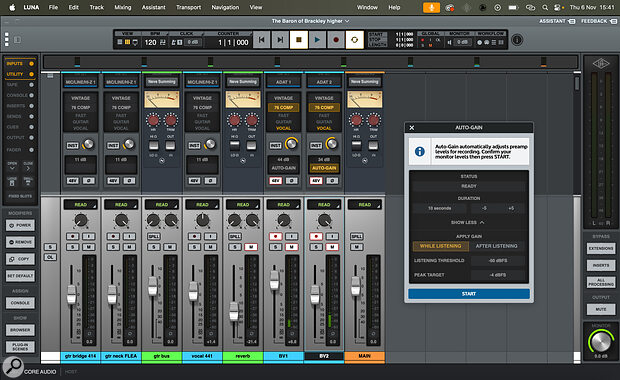620x380 pixels.
Task: Click the preamp gain knob on BV2
Action: point(332,144)
